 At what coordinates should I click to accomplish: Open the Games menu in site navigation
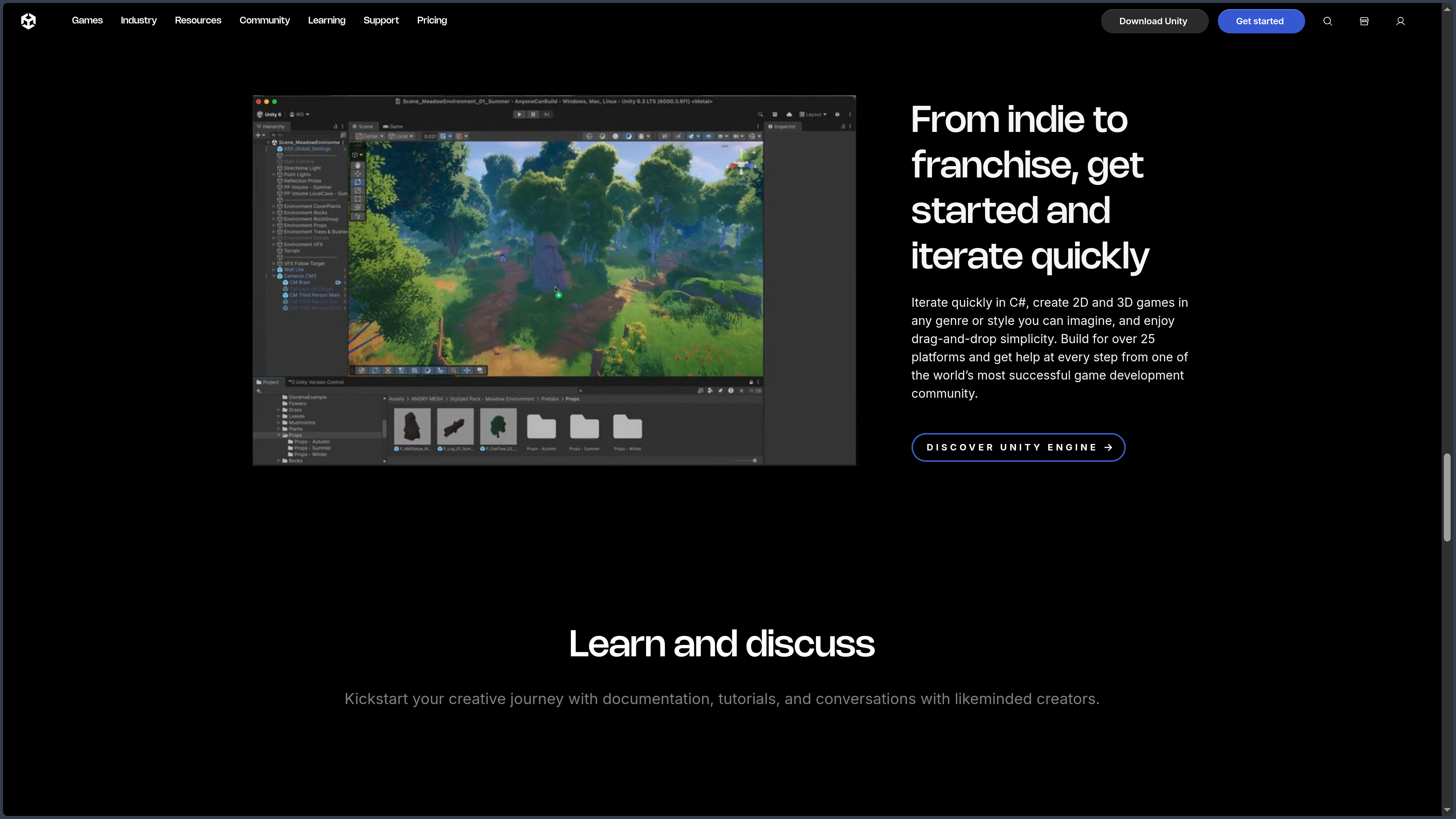(x=87, y=20)
